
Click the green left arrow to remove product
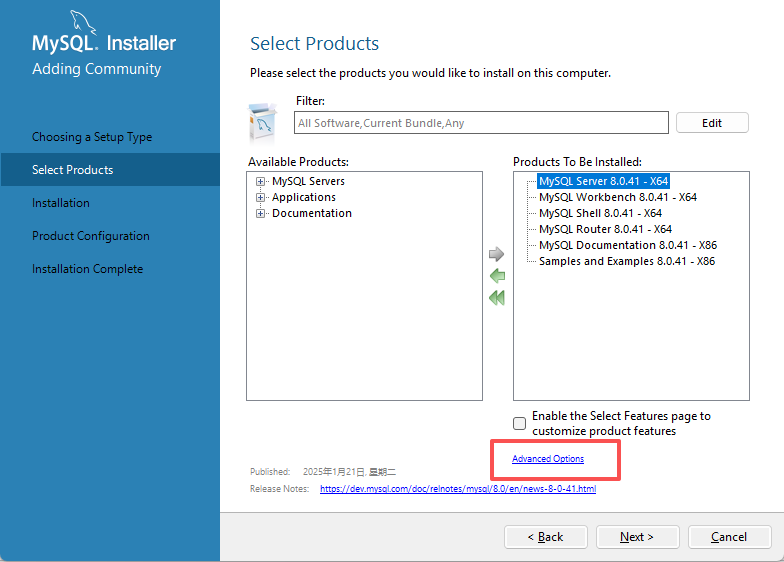click(497, 276)
